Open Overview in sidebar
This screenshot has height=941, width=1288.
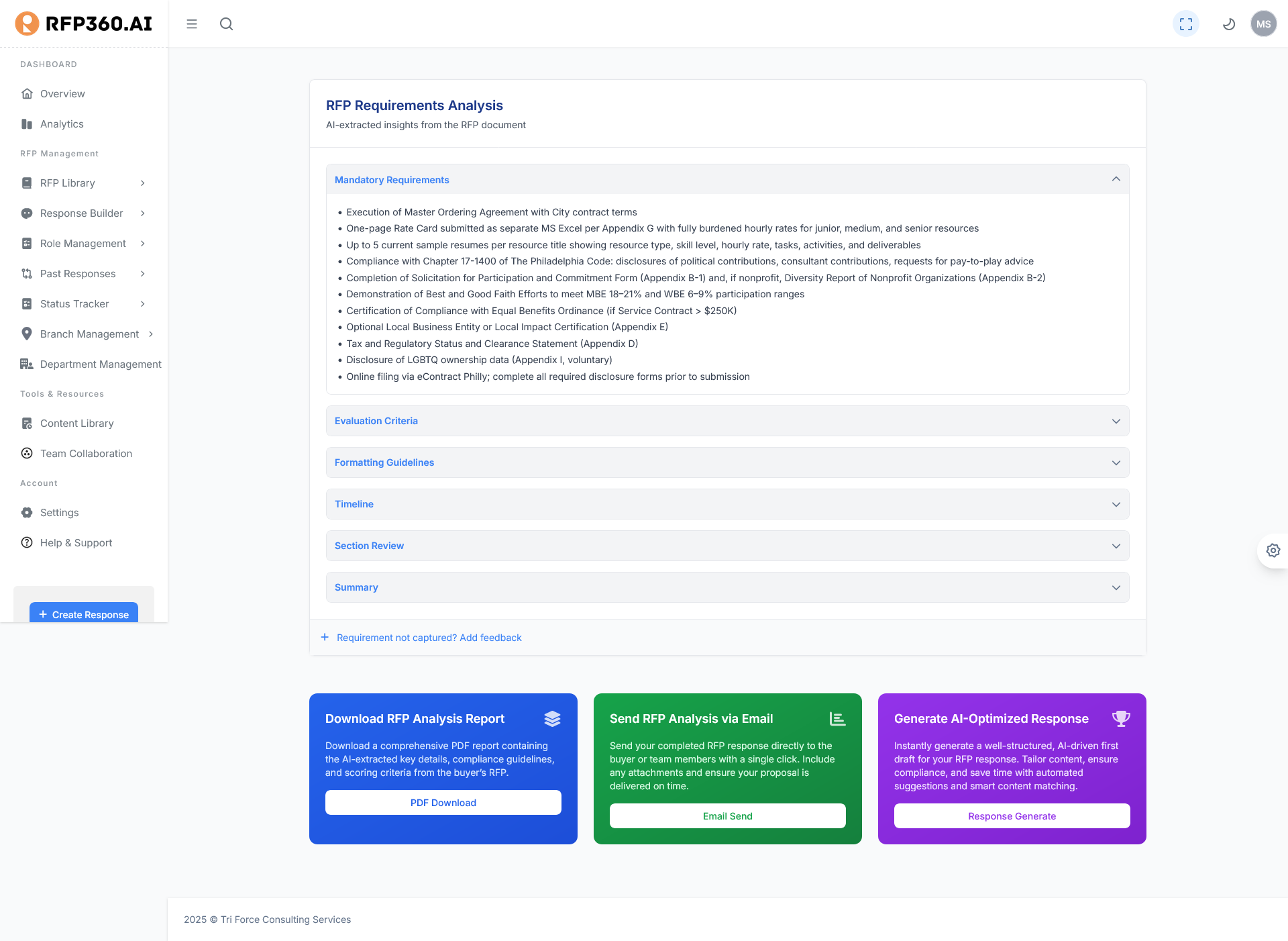coord(62,94)
